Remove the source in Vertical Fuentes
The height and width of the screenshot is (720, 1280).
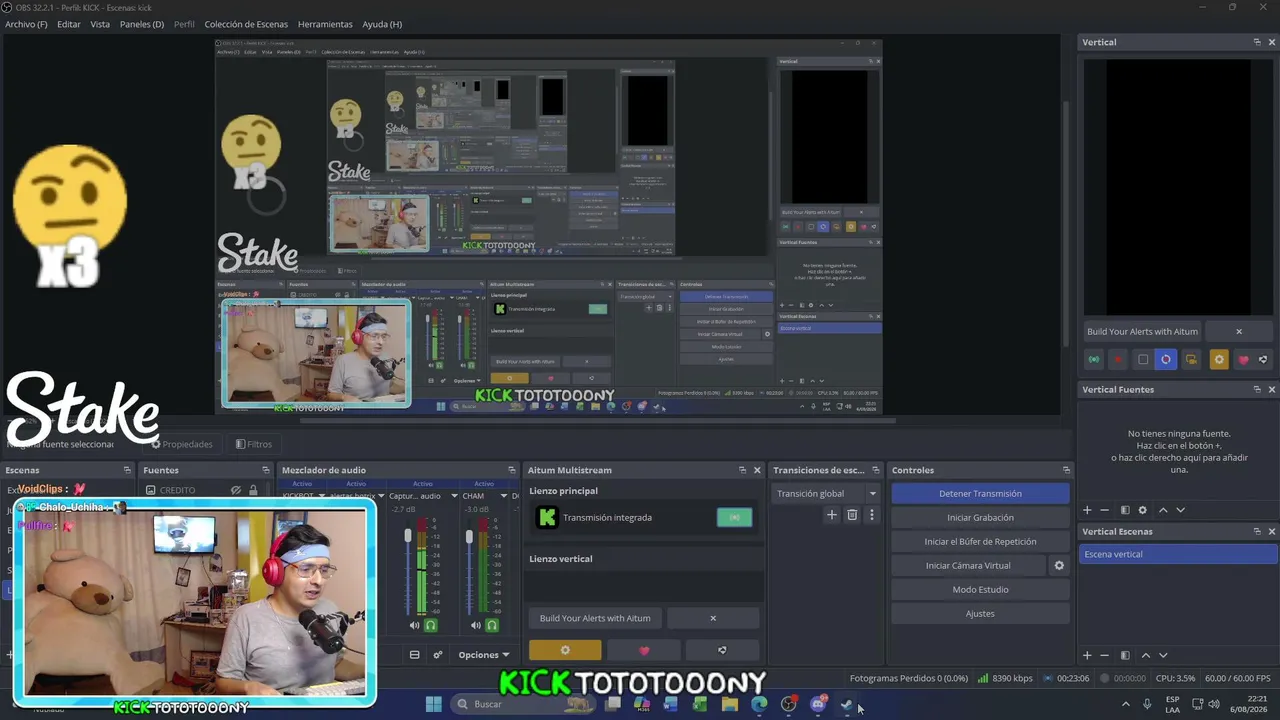coord(1104,510)
